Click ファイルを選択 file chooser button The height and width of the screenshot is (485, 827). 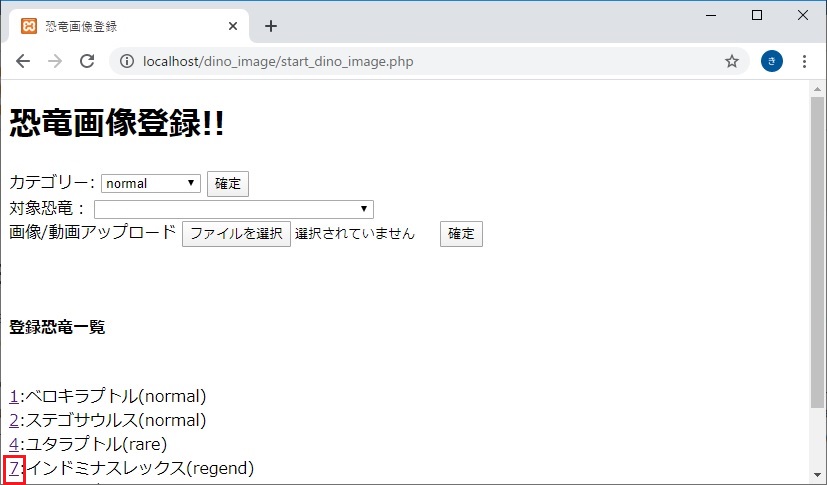point(236,234)
